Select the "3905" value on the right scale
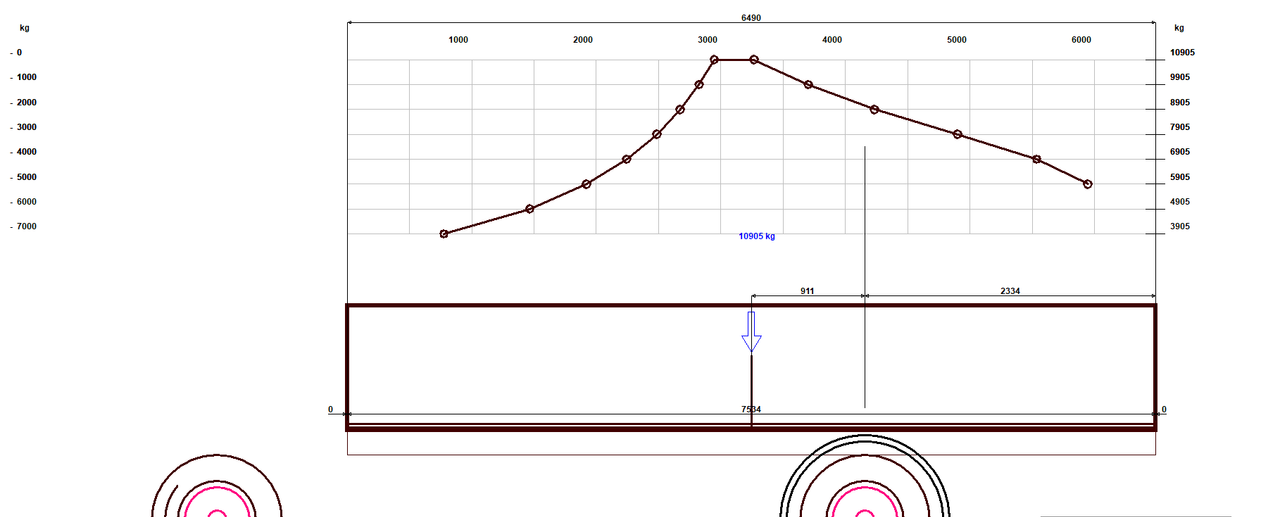 [1180, 227]
